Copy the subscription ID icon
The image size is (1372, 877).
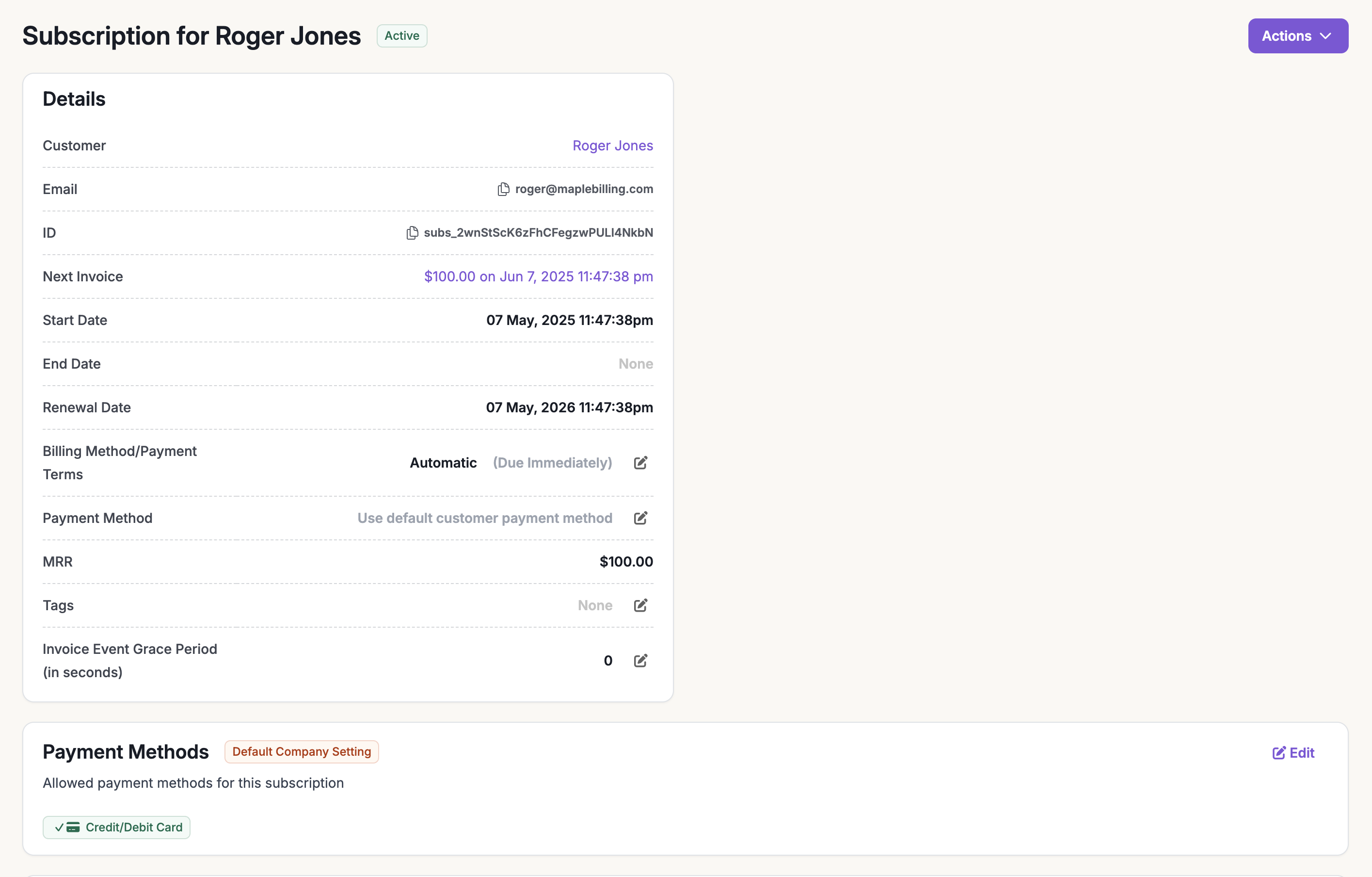412,233
